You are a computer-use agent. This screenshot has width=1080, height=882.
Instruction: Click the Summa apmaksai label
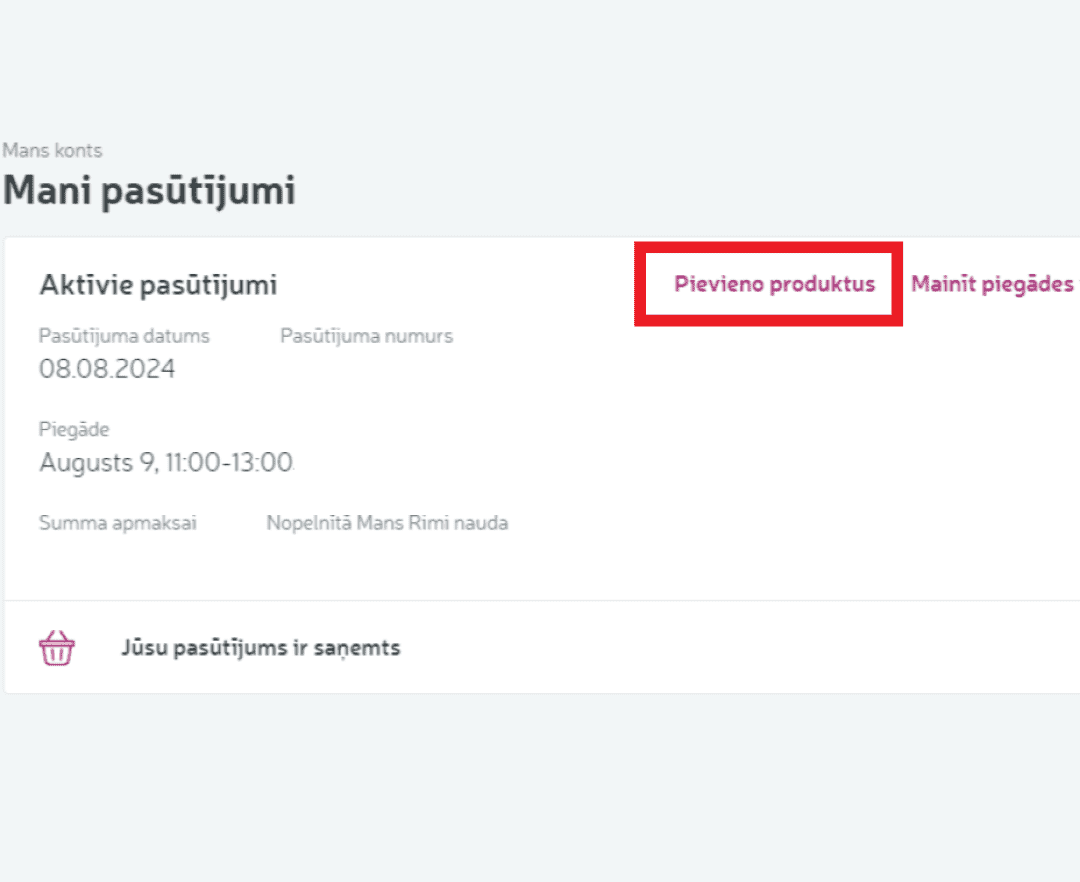coord(118,523)
